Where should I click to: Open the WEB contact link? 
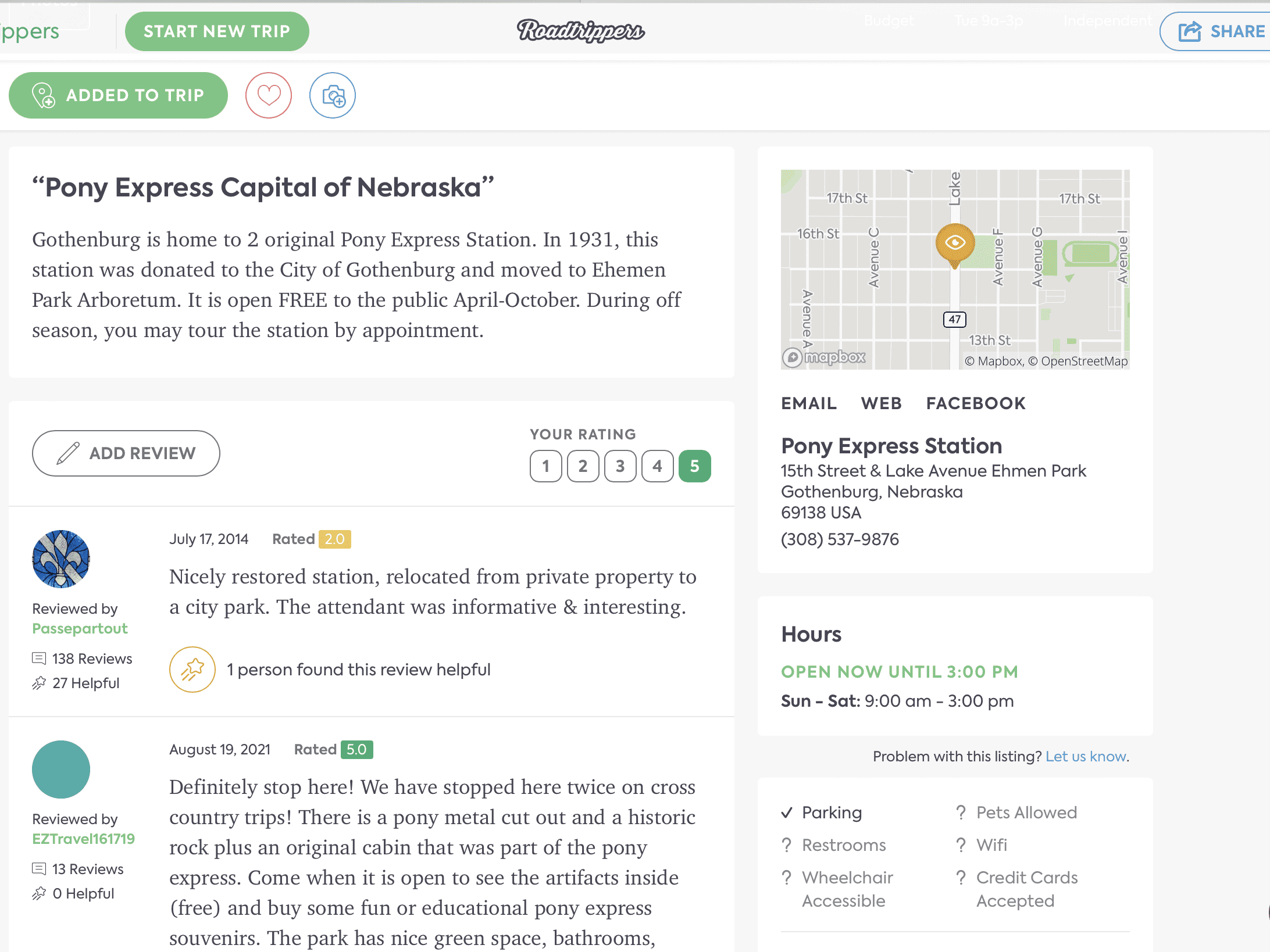(x=881, y=403)
